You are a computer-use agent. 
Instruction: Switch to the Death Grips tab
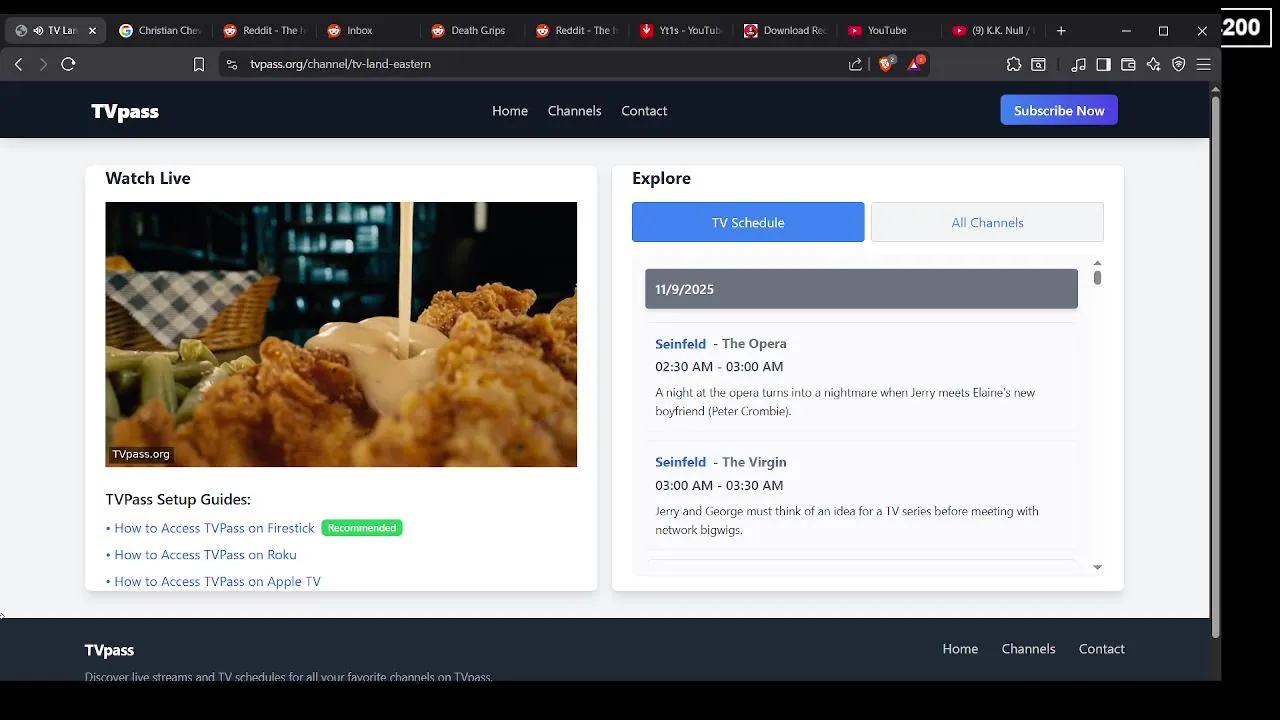point(472,31)
